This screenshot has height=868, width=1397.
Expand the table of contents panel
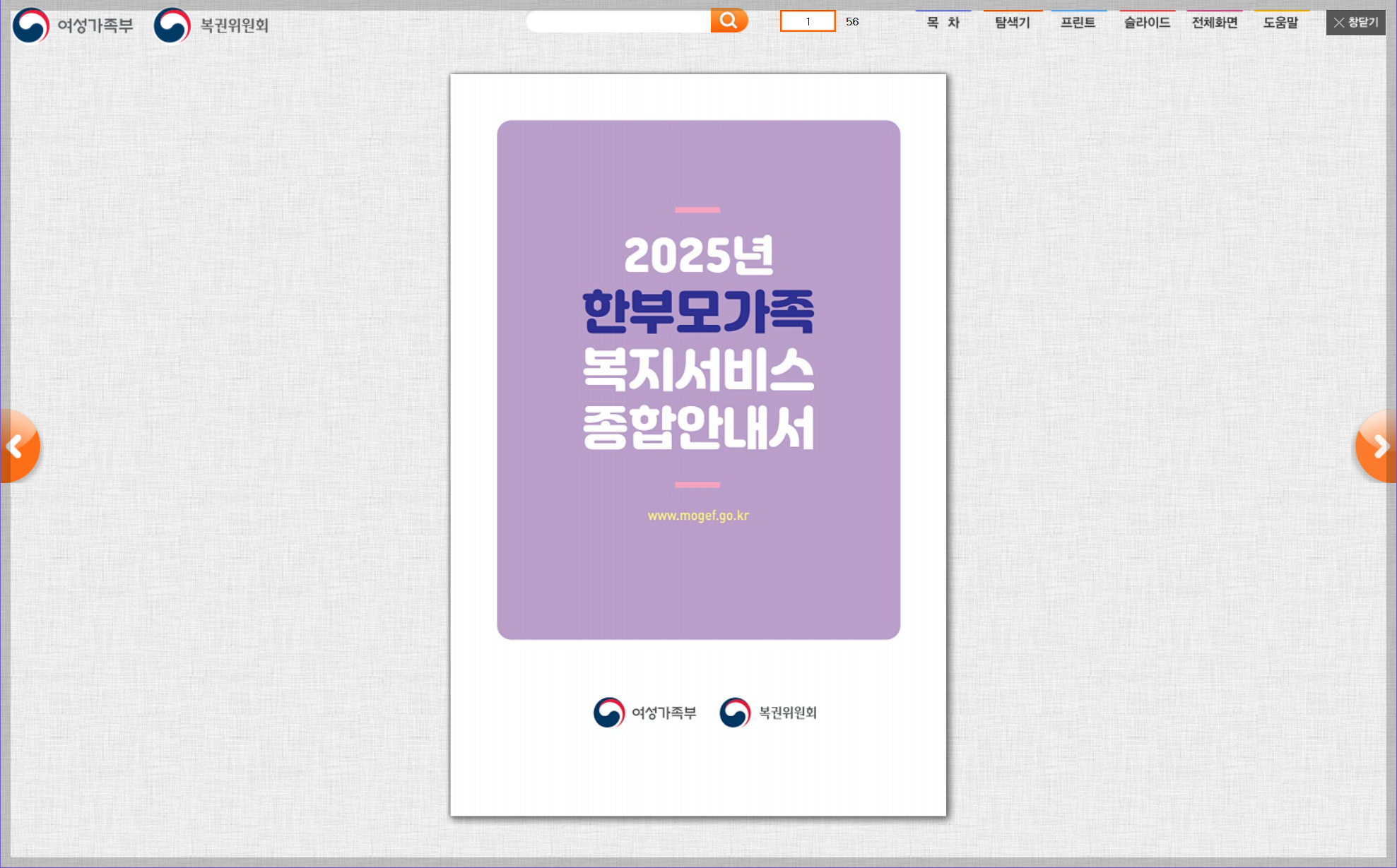[x=943, y=23]
